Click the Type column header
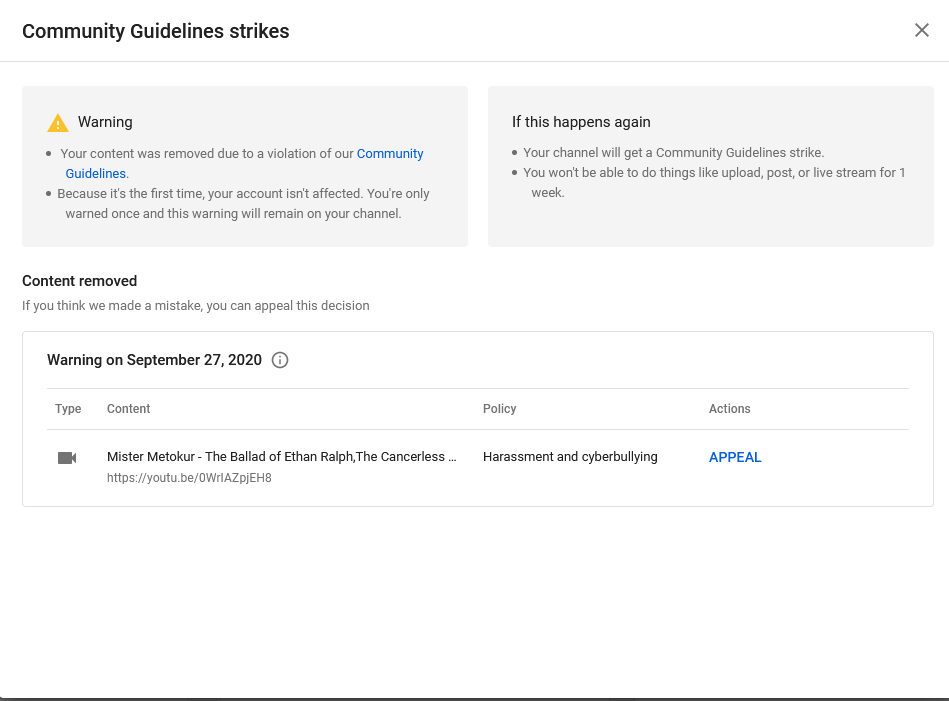The image size is (949, 701). (68, 409)
